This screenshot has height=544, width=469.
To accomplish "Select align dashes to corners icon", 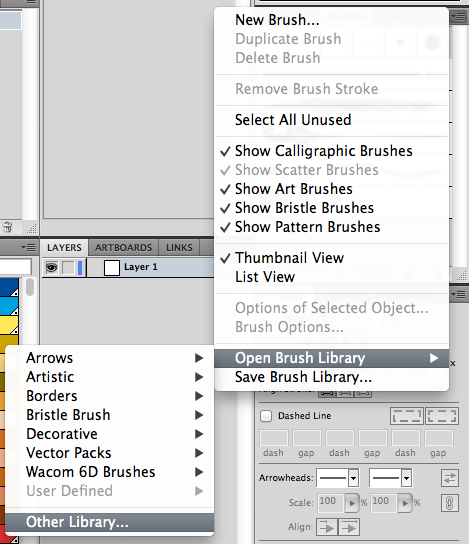I will coord(442,416).
